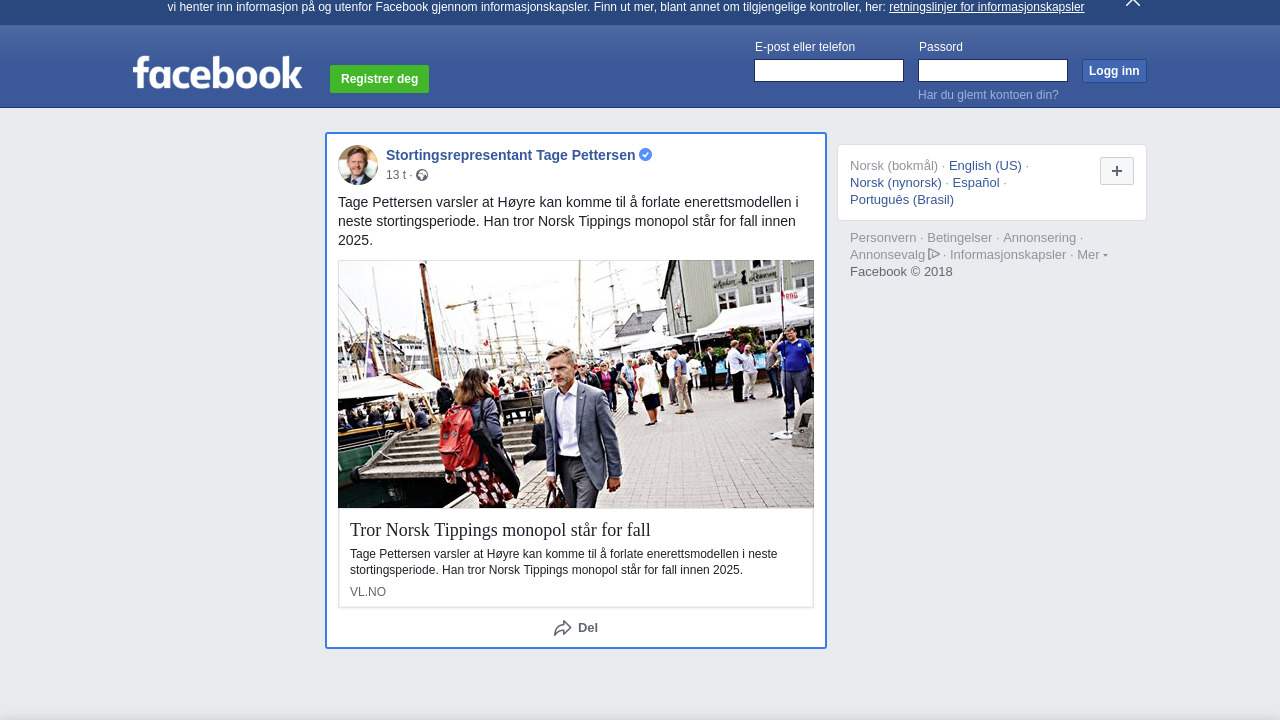Open the article photo of the harbor
Screen dimensions: 1280x720
coord(576,384)
